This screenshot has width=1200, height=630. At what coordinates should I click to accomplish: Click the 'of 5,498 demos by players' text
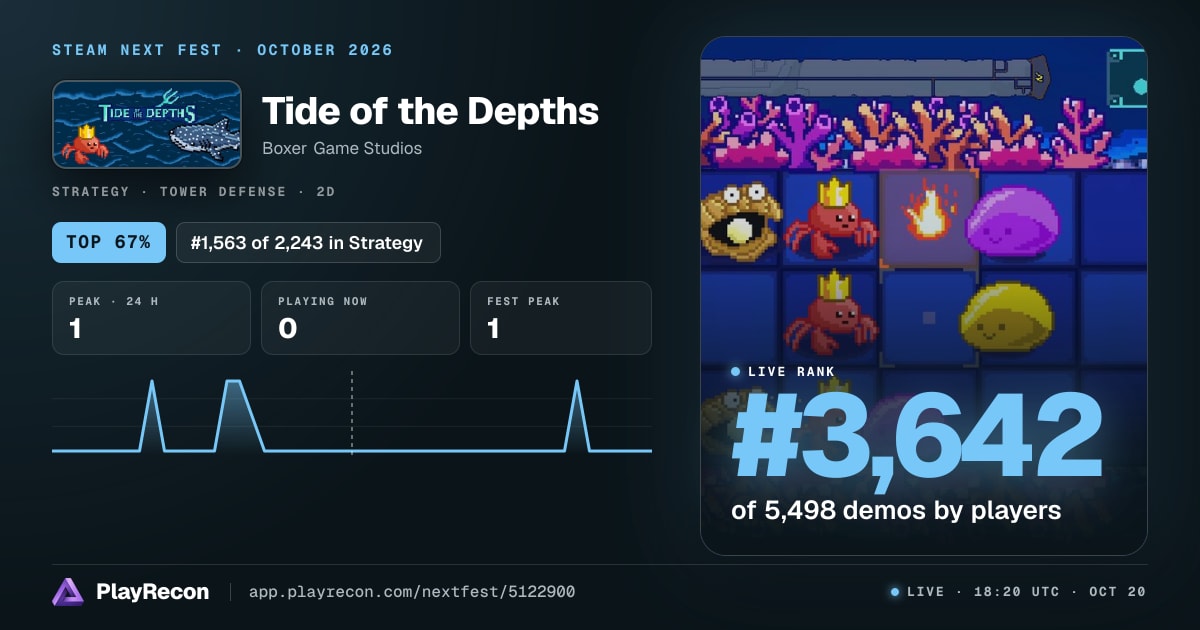pos(896,510)
